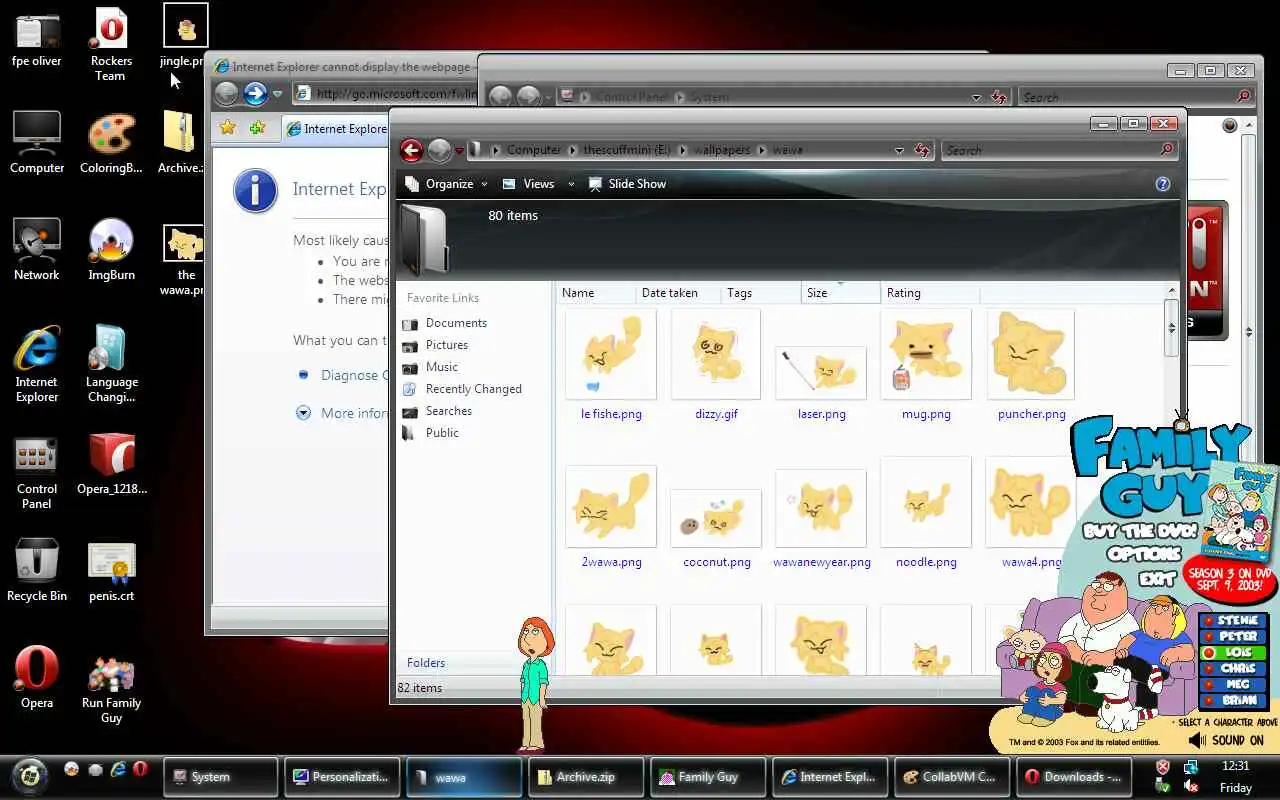This screenshot has height=800, width=1280.
Task: Refresh the wawa folder address bar
Action: (x=921, y=150)
